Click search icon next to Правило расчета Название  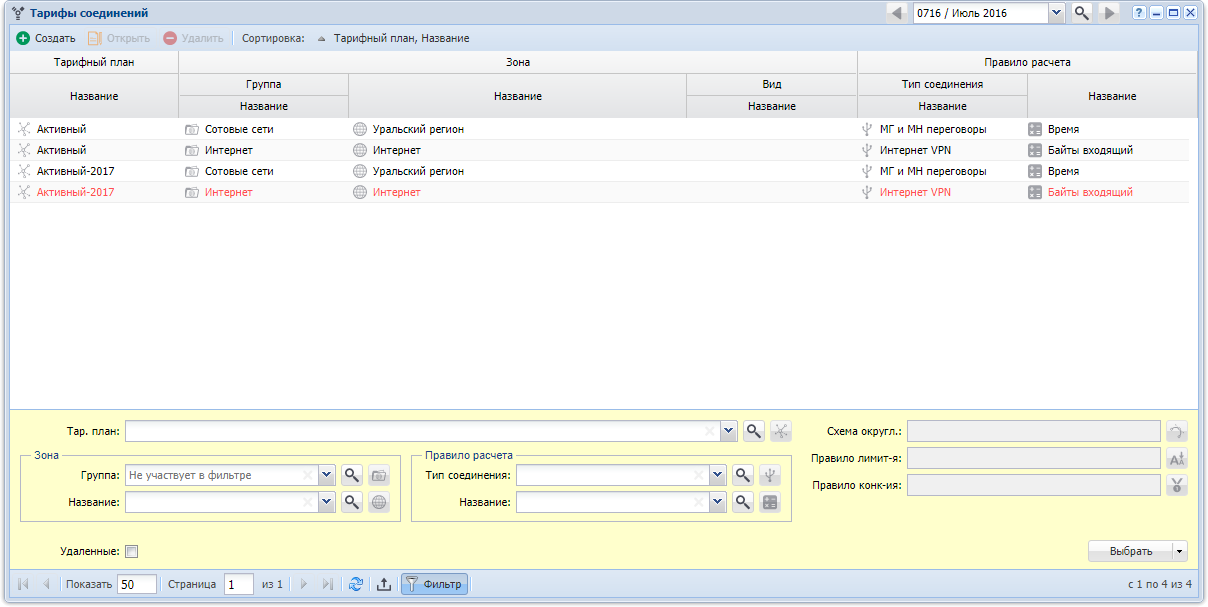pos(742,502)
